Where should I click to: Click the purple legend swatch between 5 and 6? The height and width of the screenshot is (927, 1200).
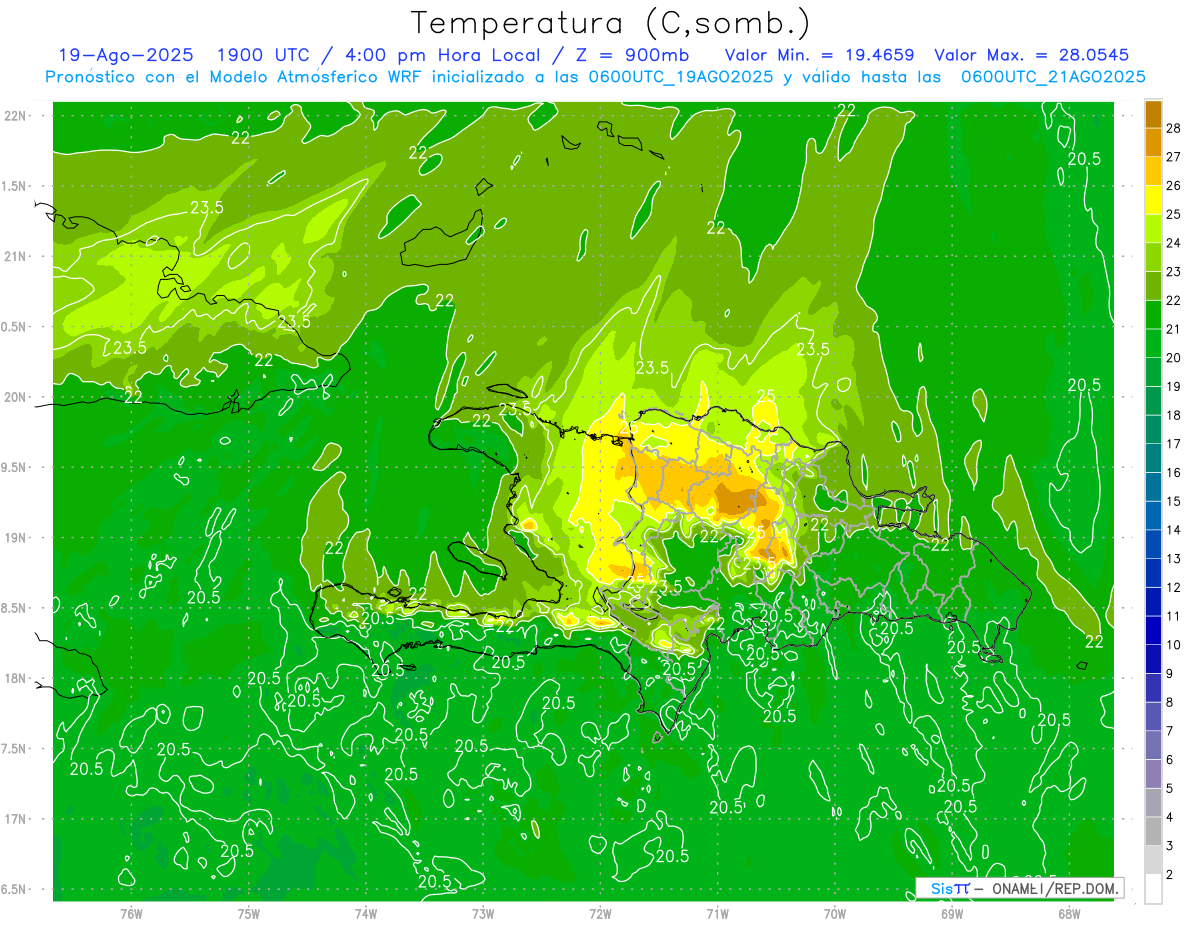point(1153,774)
